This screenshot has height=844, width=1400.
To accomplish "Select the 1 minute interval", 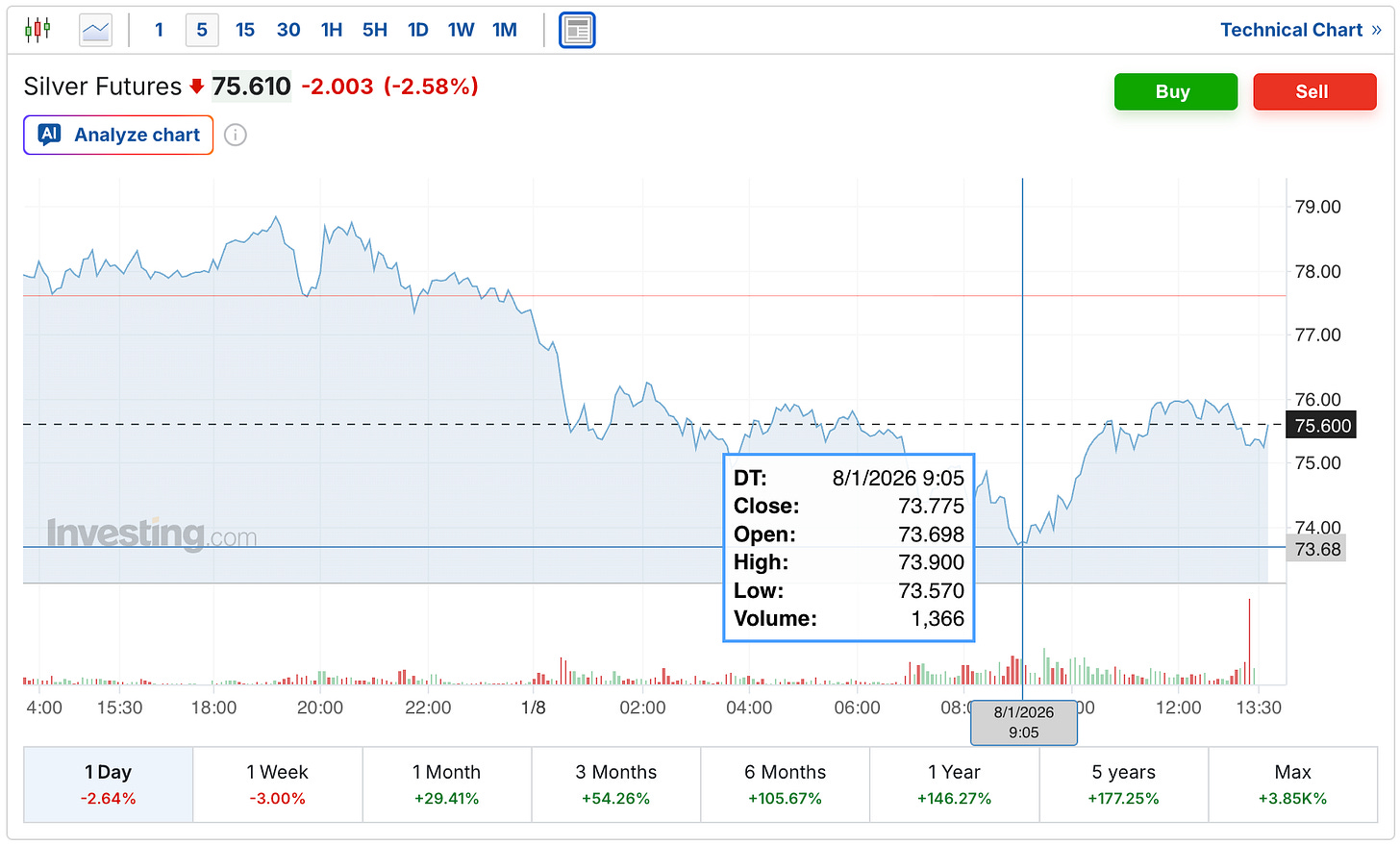I will click(x=159, y=30).
